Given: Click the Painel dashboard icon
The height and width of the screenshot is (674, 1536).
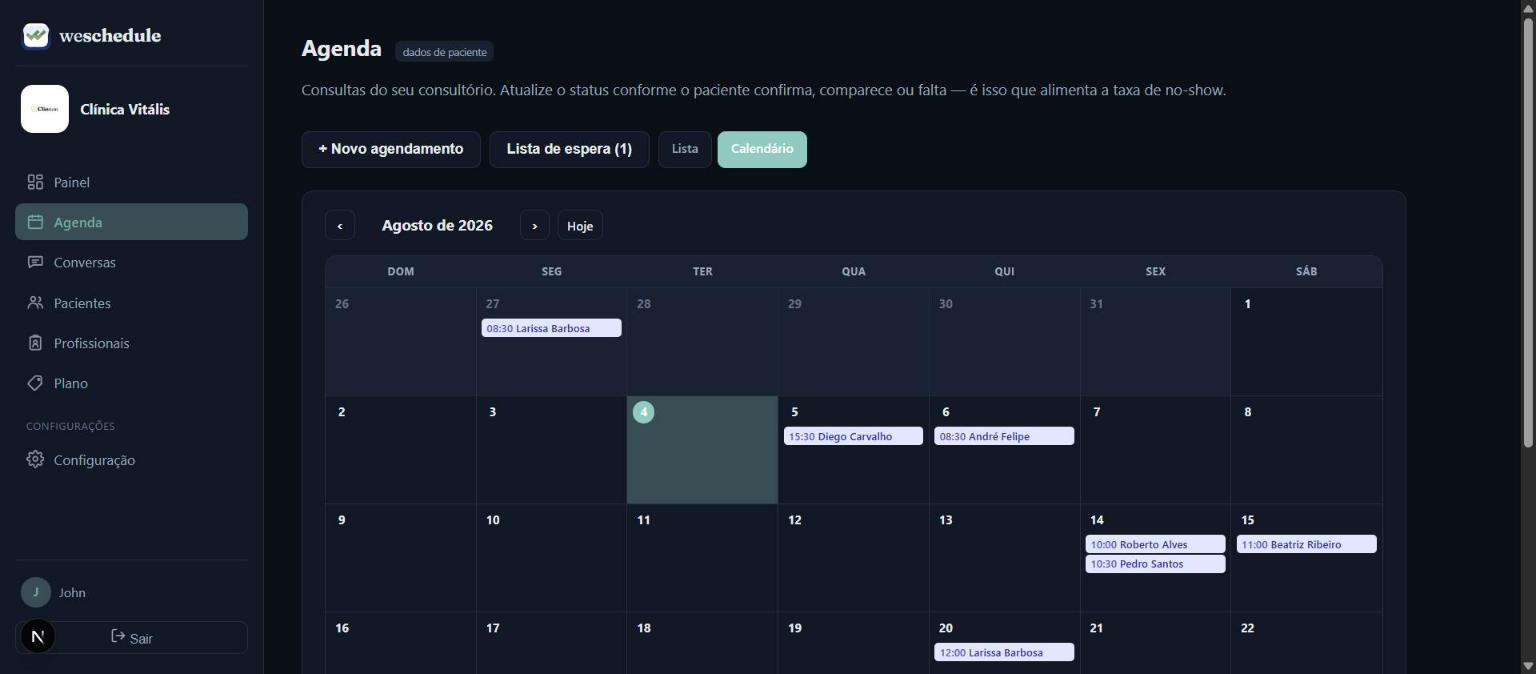Looking at the screenshot, I should coord(35,182).
